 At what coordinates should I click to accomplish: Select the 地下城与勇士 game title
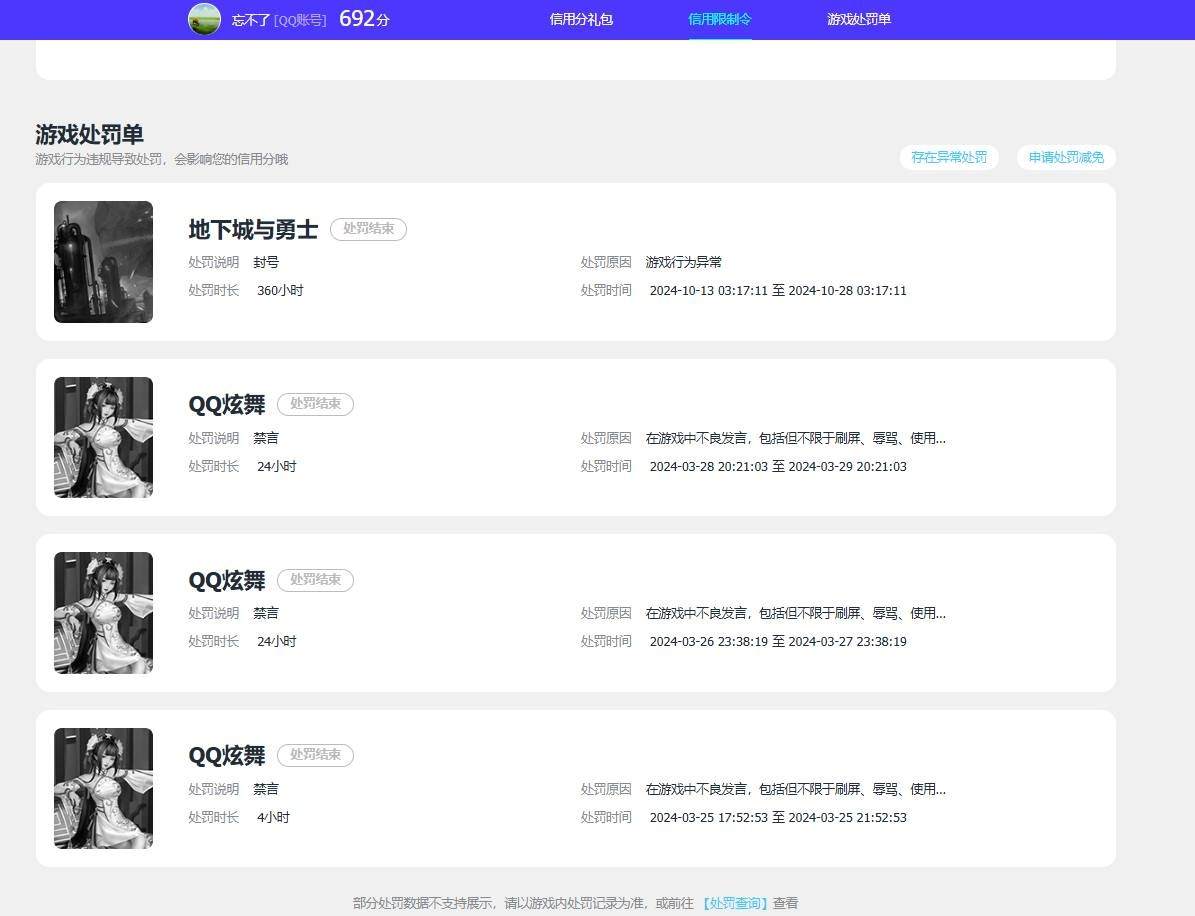(x=253, y=229)
